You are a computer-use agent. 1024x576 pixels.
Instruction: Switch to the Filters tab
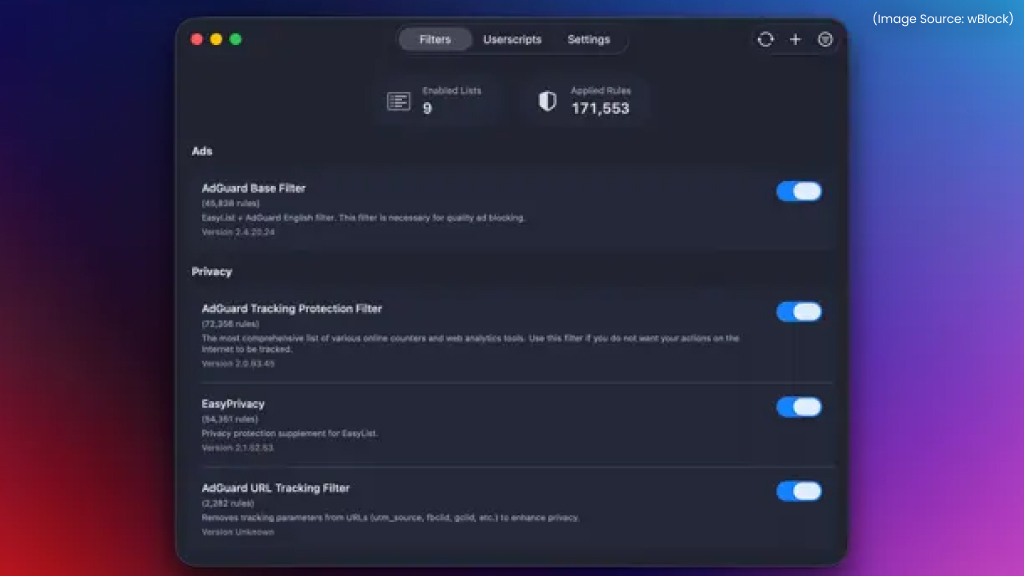click(x=435, y=39)
